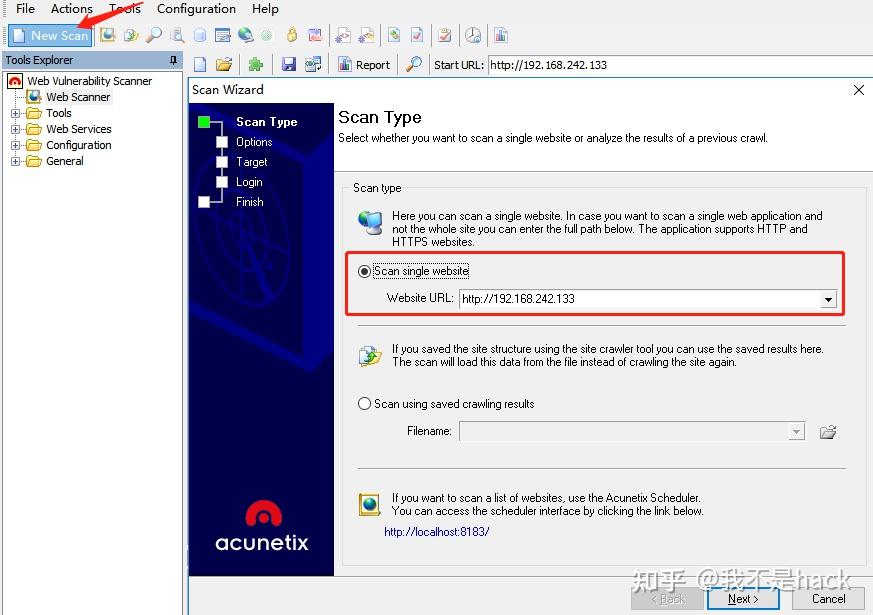
Task: Open the Report generator
Action: coord(365,65)
